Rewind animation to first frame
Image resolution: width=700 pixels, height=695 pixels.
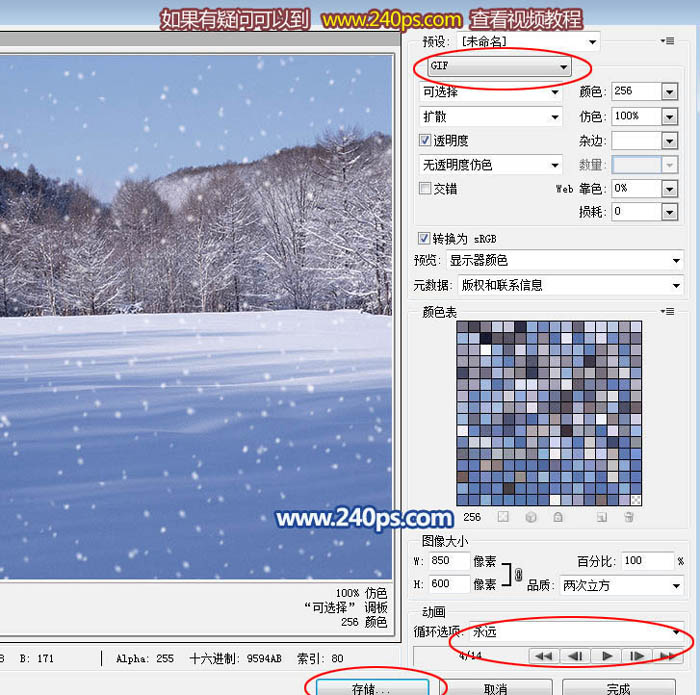click(543, 656)
